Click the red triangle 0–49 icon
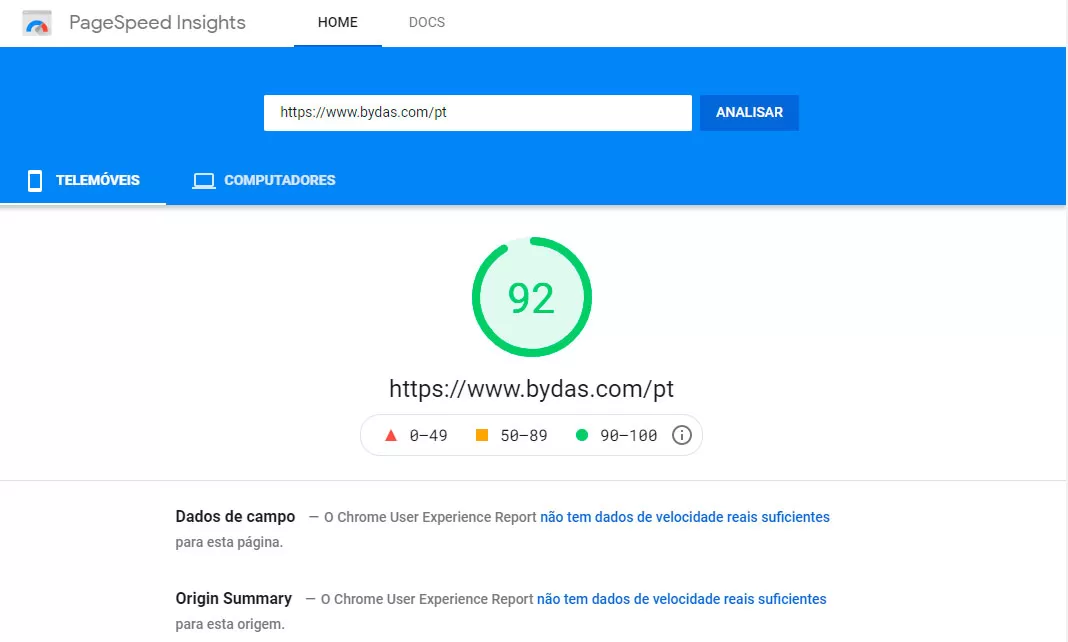1068x642 pixels. tap(390, 435)
